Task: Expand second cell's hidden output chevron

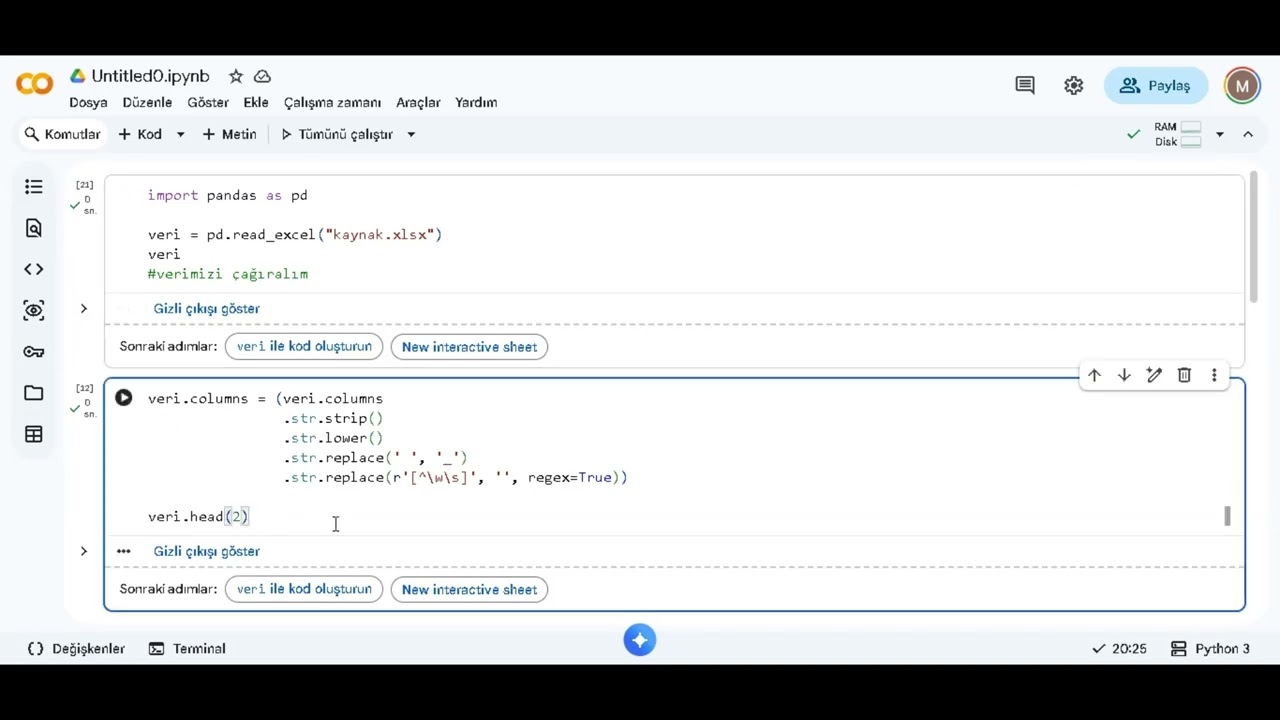Action: click(x=84, y=551)
